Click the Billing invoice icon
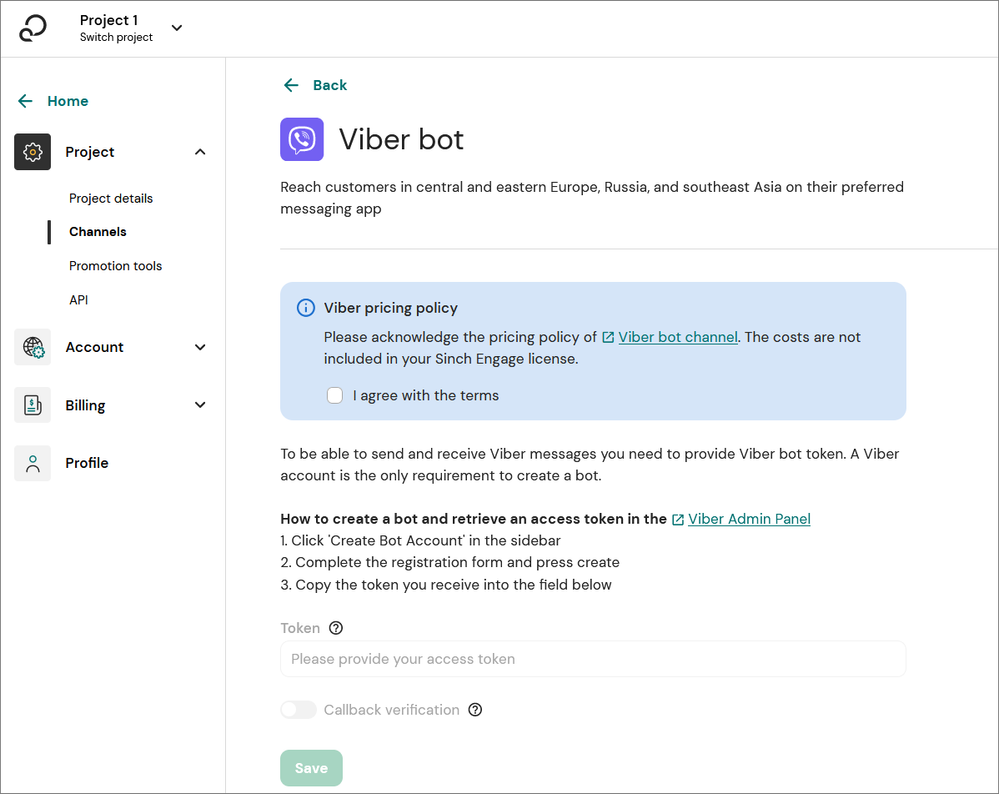 (32, 405)
